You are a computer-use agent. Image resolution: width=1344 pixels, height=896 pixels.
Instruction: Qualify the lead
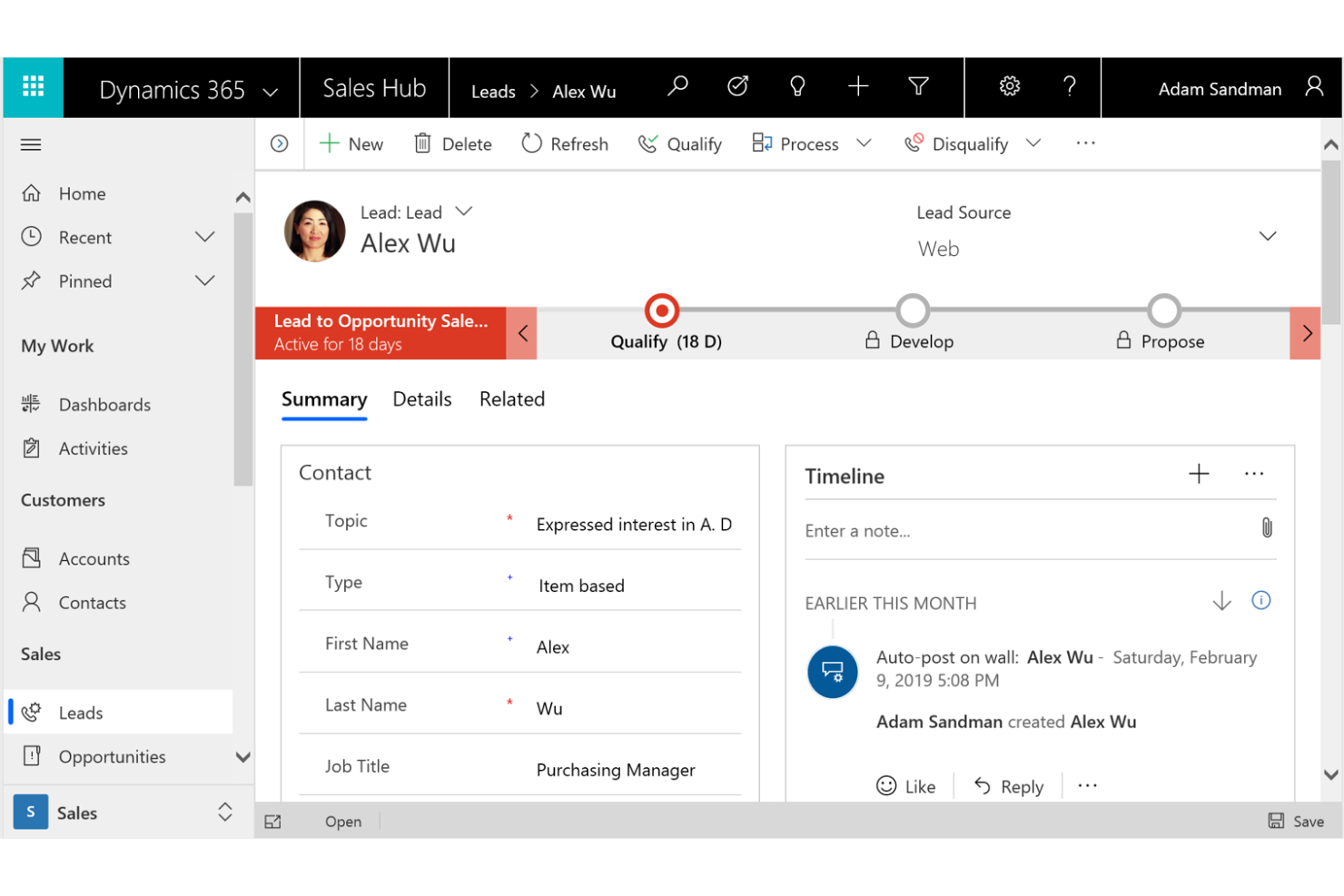tap(679, 143)
